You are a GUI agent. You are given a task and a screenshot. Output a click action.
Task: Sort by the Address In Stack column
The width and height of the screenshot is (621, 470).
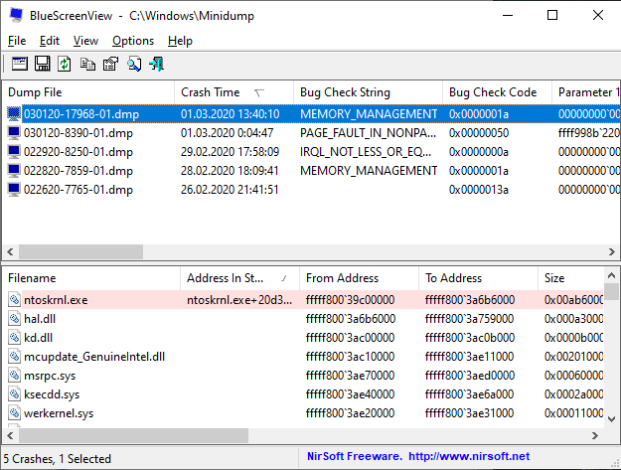[240, 278]
